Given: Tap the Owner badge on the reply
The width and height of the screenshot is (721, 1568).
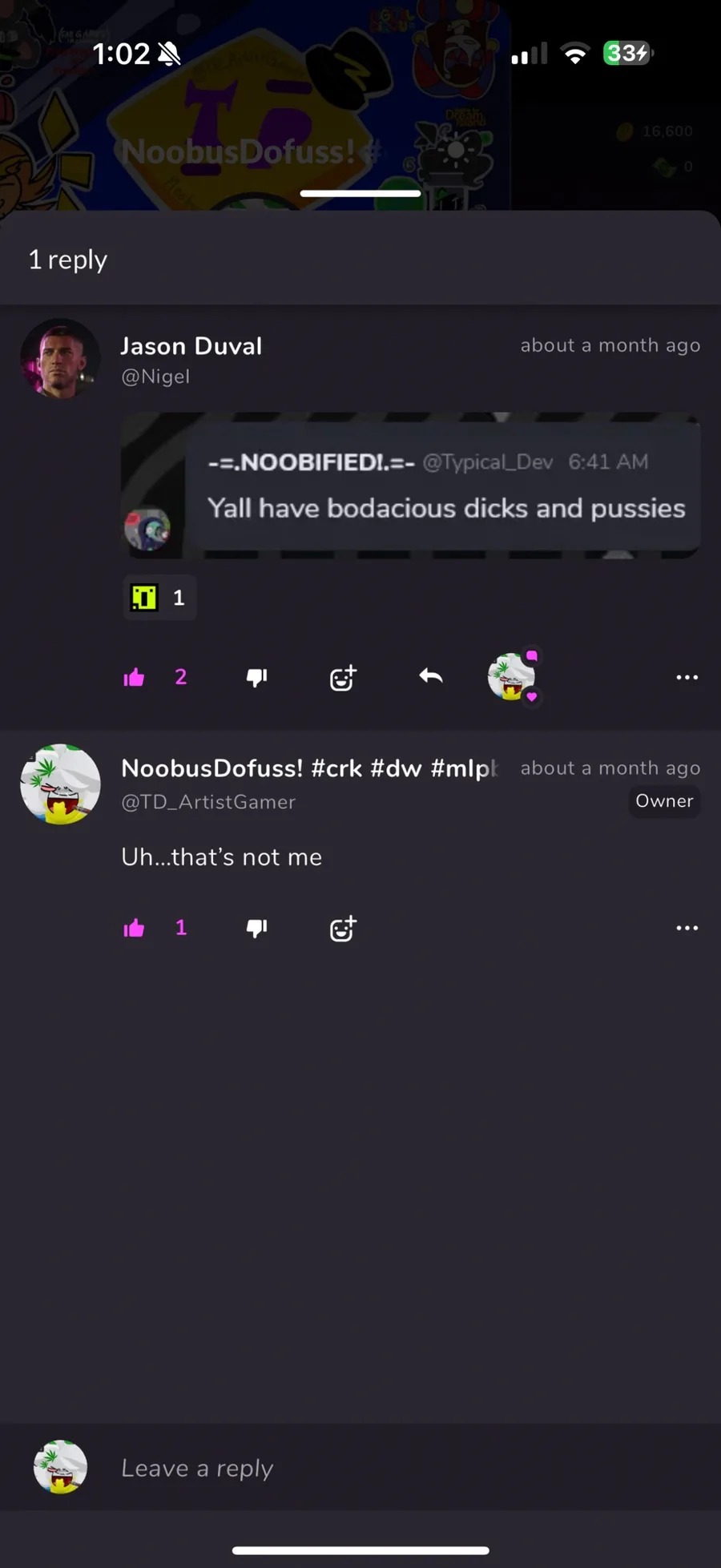Looking at the screenshot, I should [x=664, y=801].
